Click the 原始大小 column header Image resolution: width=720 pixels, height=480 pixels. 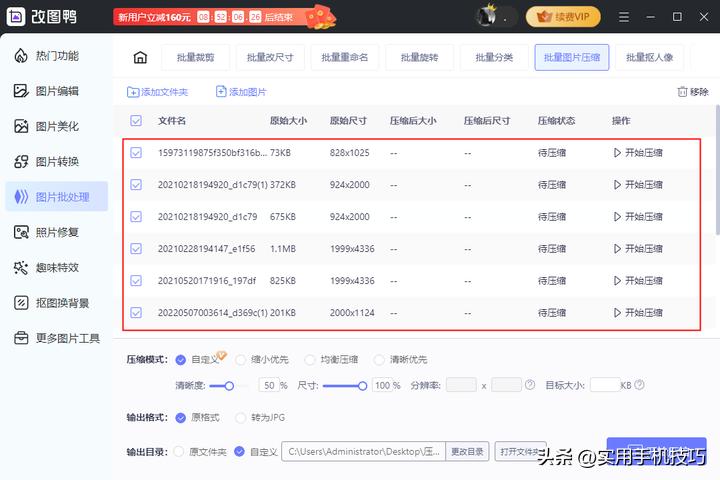(x=288, y=121)
